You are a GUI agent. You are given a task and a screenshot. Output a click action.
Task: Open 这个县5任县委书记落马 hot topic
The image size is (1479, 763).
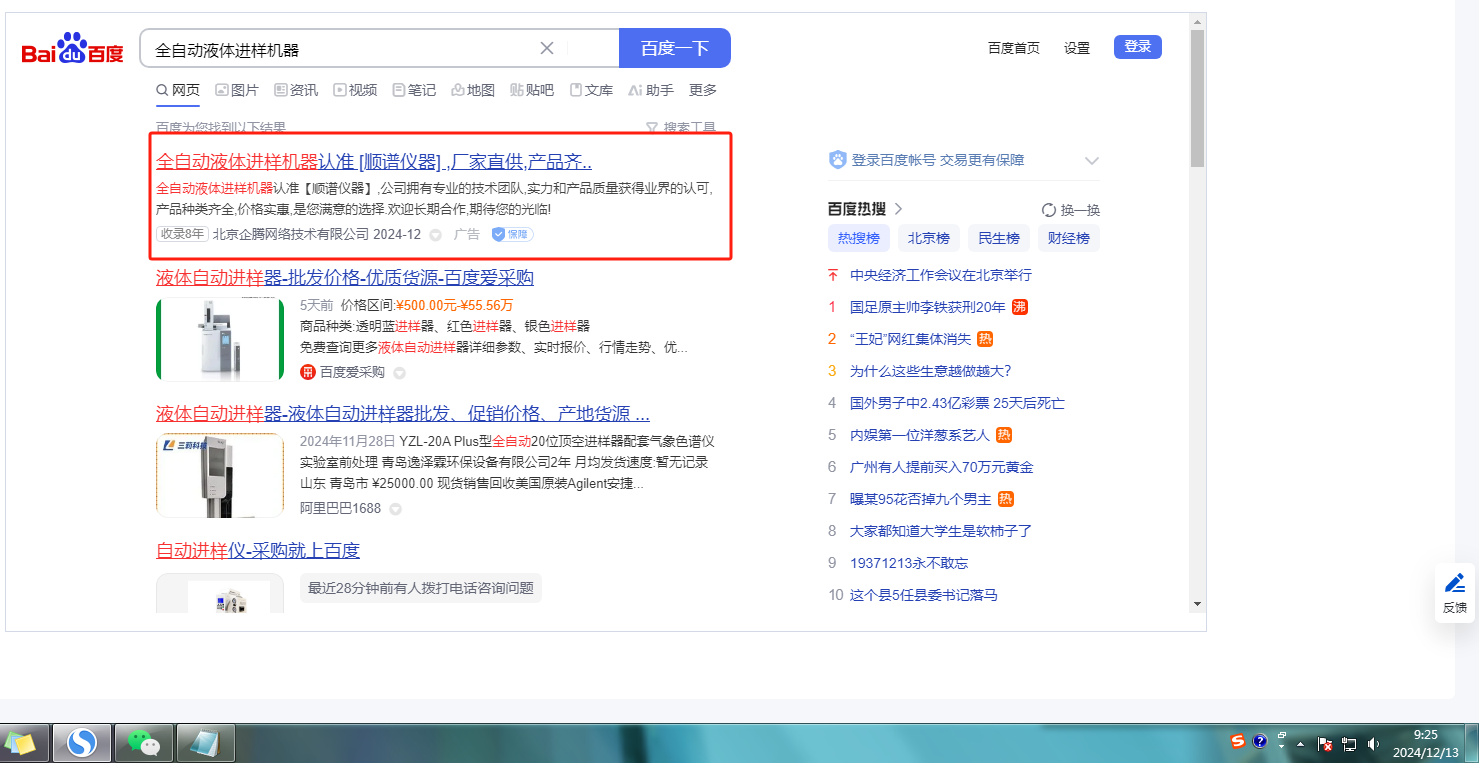[924, 595]
